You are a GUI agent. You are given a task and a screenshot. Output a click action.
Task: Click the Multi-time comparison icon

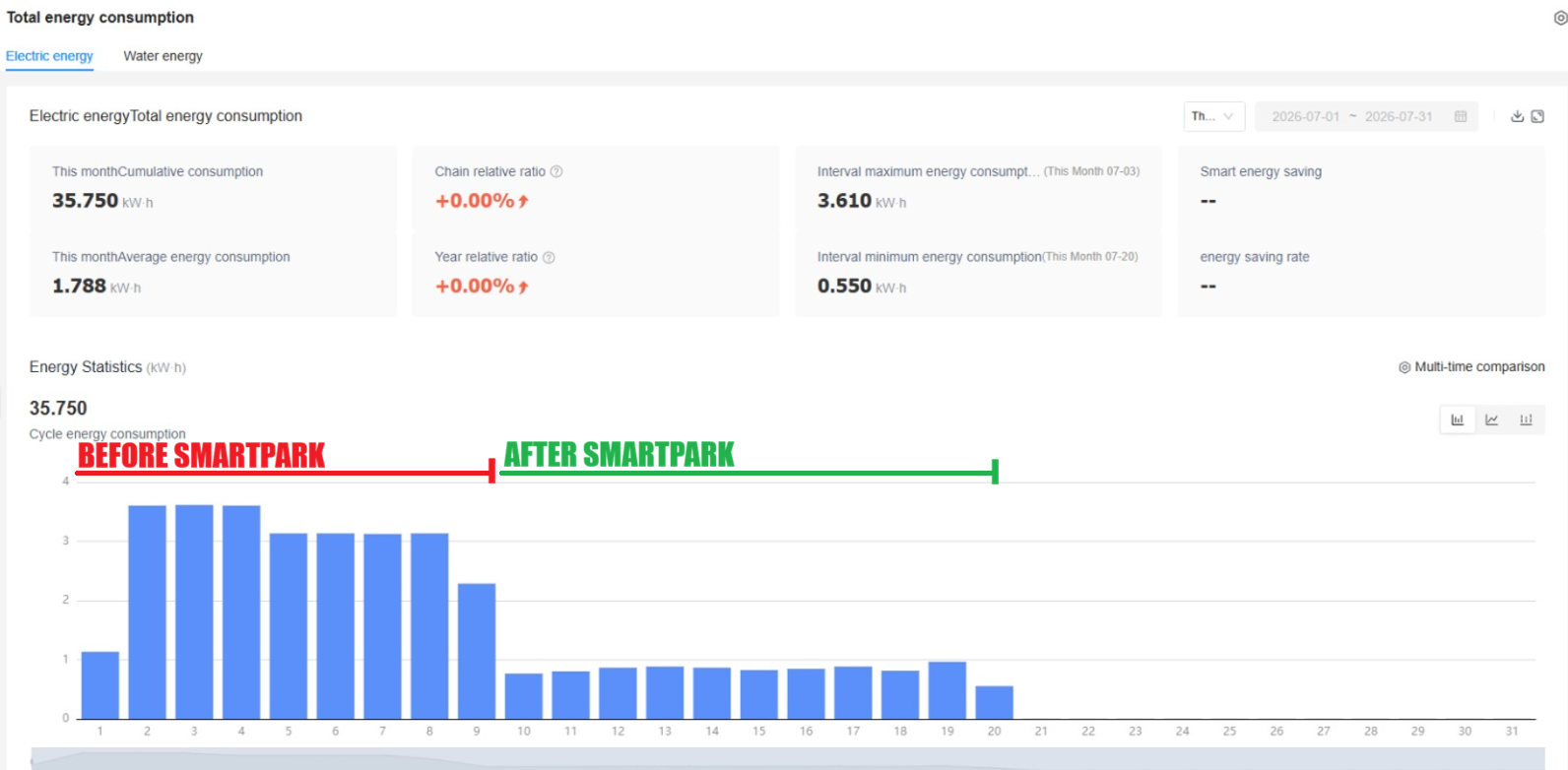(x=1405, y=367)
